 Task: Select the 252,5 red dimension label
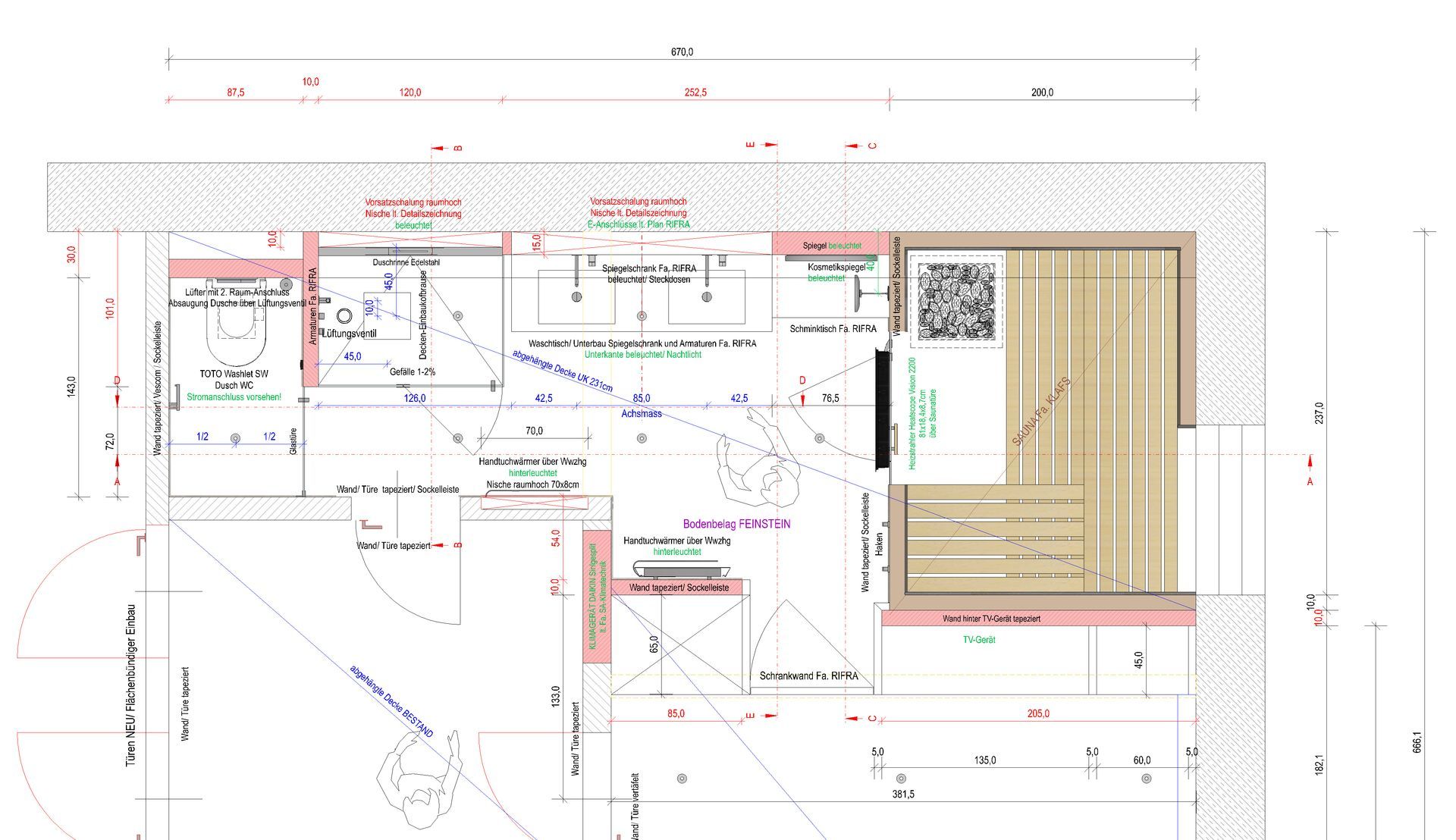click(695, 92)
